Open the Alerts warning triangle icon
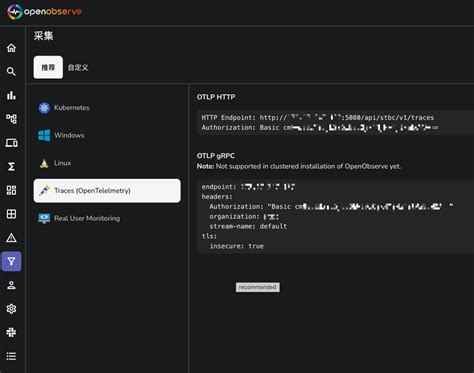474x373 pixels. point(11,238)
